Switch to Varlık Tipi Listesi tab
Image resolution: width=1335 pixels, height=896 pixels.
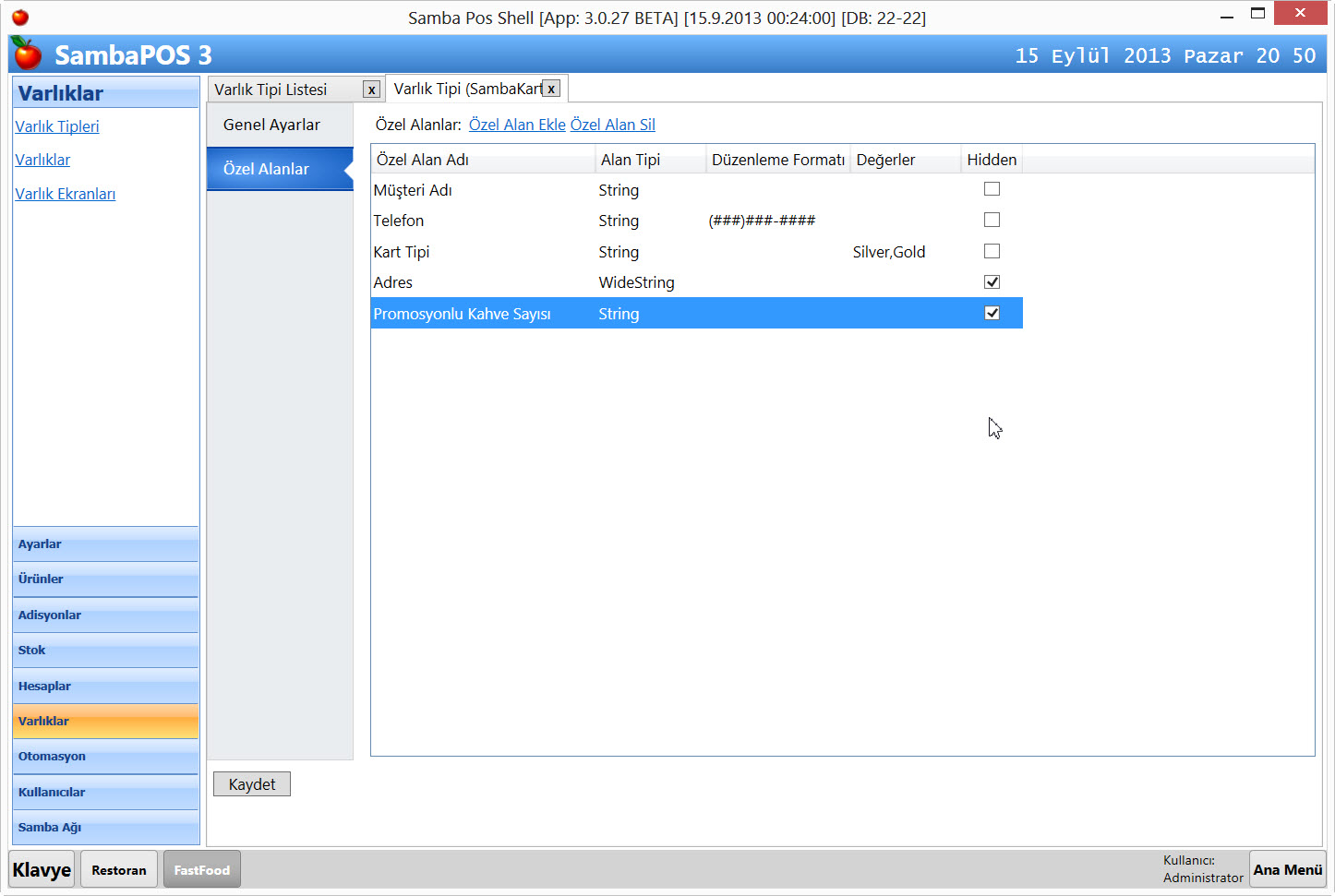271,90
